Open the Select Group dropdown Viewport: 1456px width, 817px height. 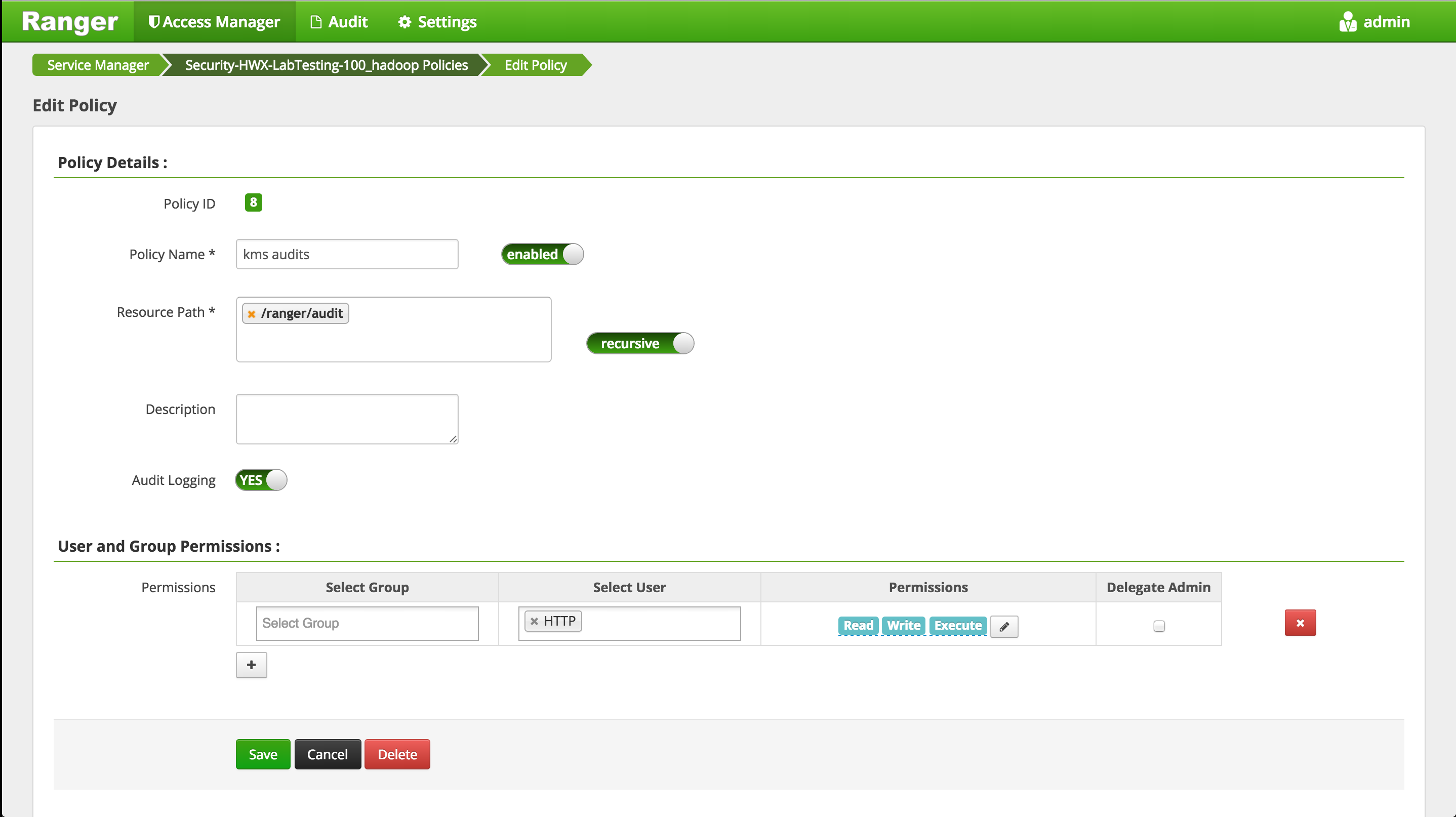(x=367, y=623)
